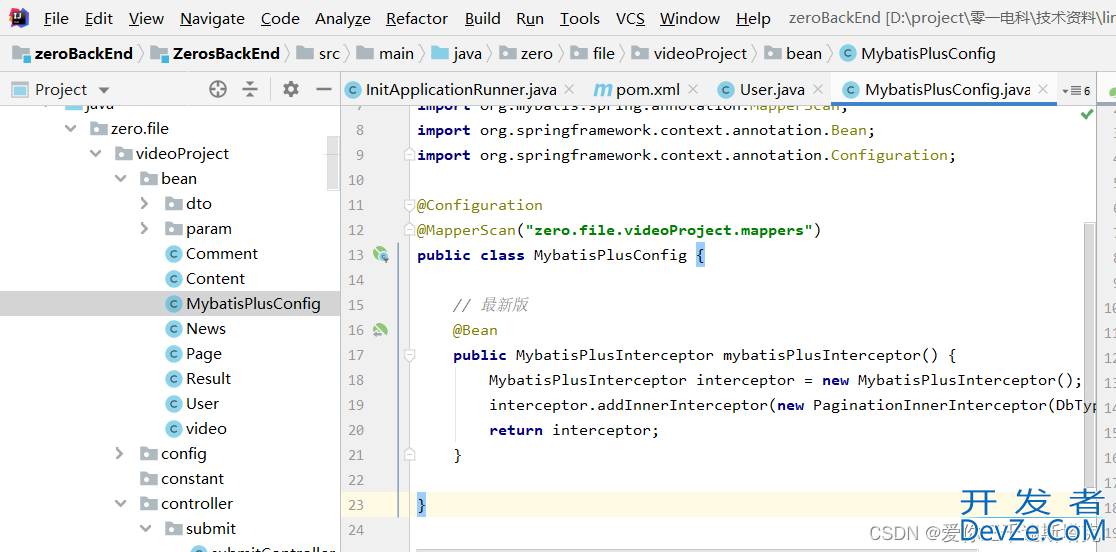Show hidden tabs list dropdown

click(1075, 91)
